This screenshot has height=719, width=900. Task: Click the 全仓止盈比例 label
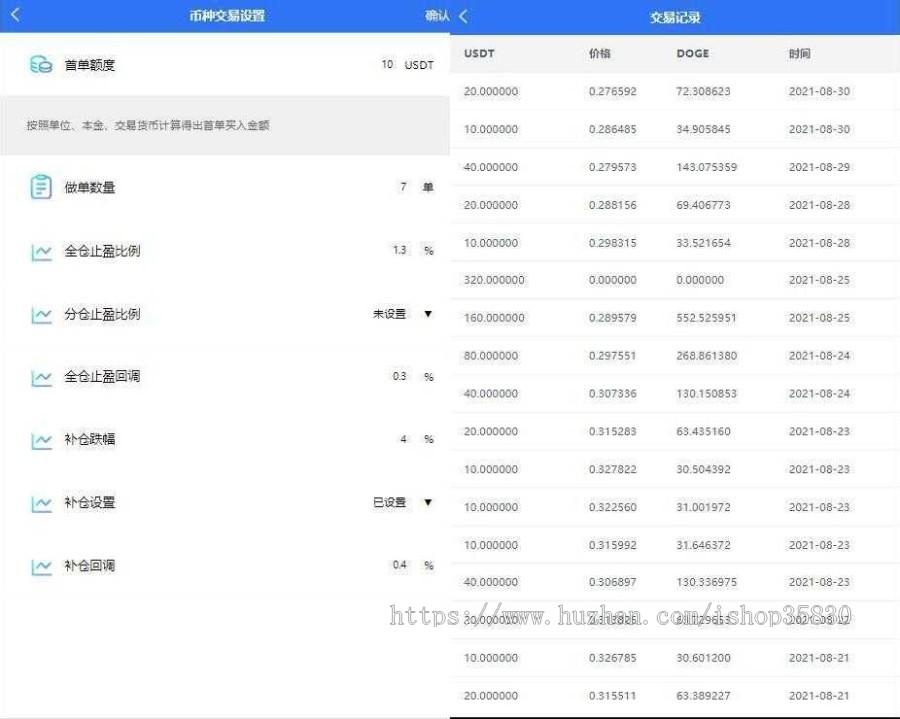click(102, 251)
